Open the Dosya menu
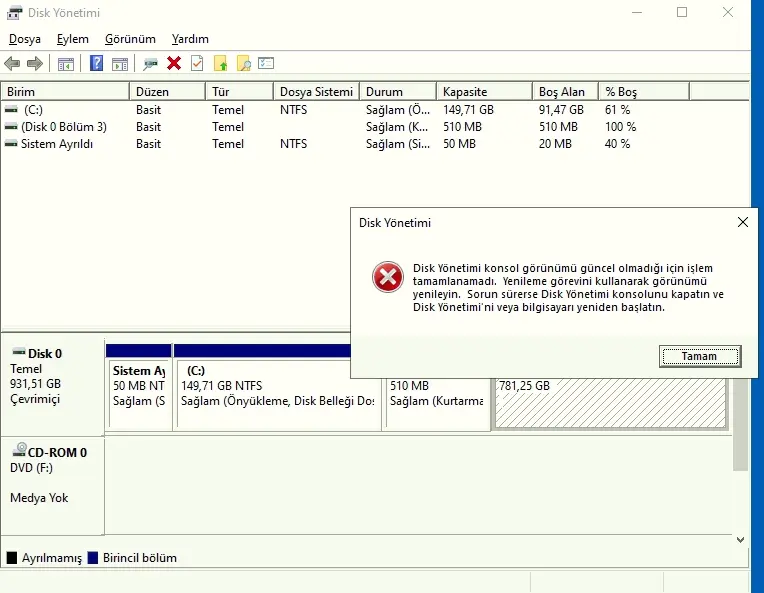The image size is (764, 593). pyautogui.click(x=25, y=39)
